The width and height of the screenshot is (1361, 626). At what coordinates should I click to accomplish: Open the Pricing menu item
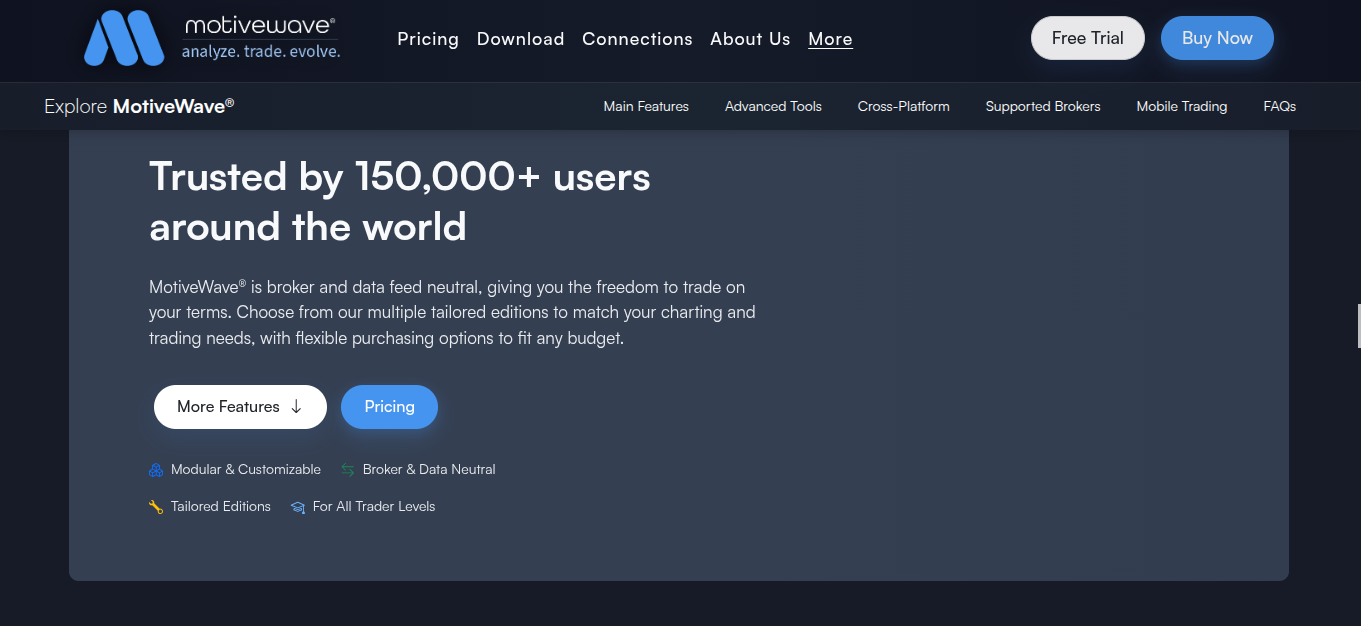[428, 39]
